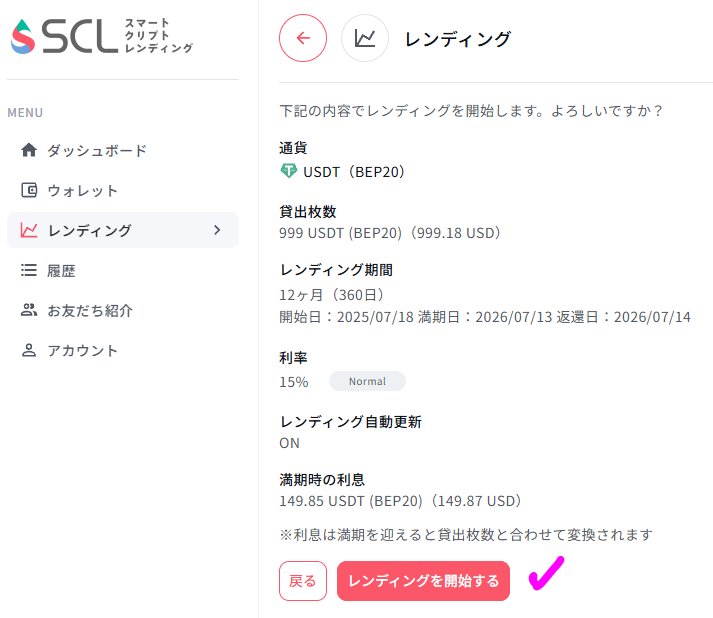Screen dimensions: 713x618
Task: Click the red chart icon in sidebar レンディング
Action: coord(29,230)
